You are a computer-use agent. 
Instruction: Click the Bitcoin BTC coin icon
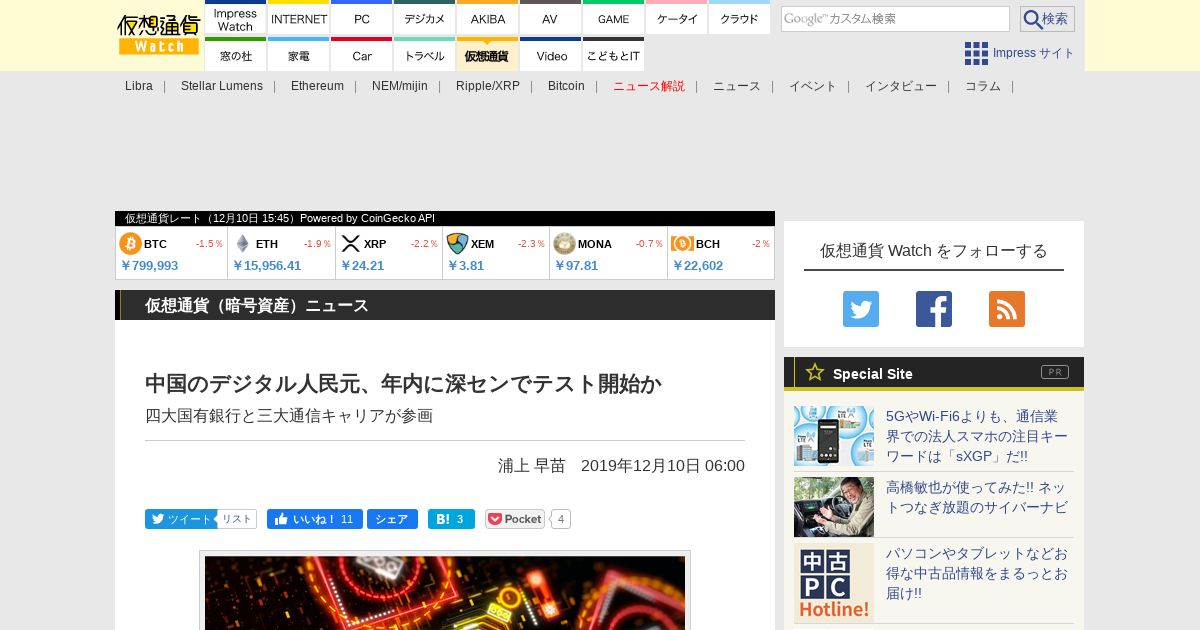pos(130,244)
